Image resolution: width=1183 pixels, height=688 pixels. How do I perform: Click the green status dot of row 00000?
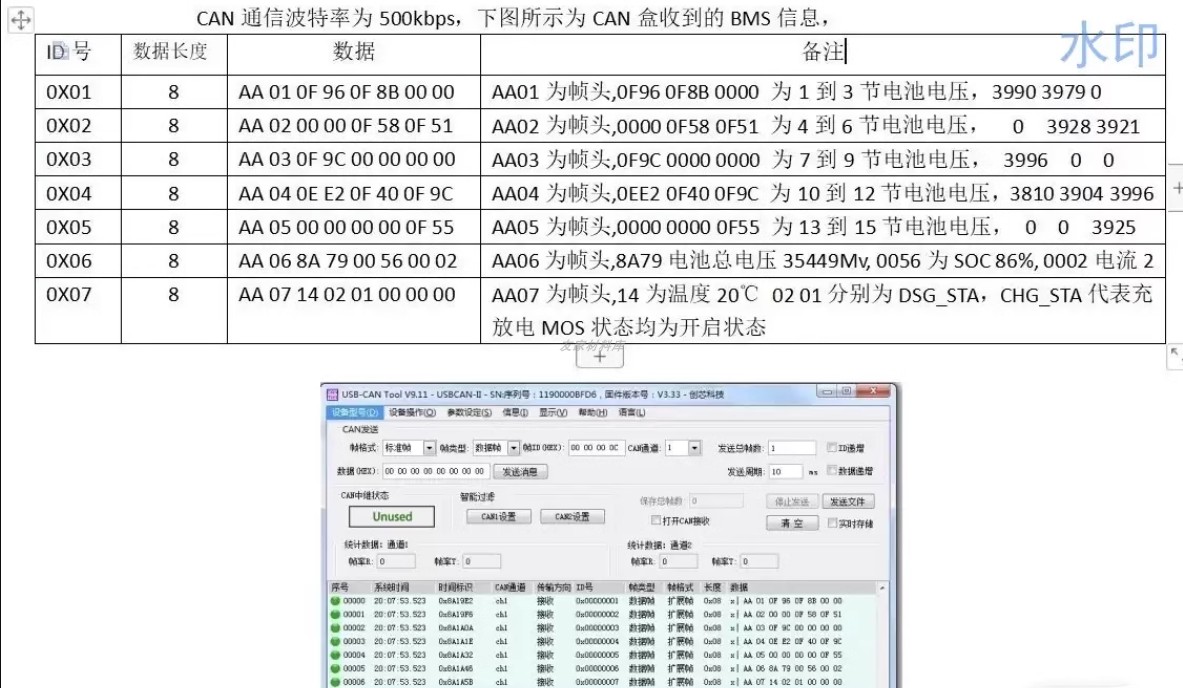click(x=335, y=601)
